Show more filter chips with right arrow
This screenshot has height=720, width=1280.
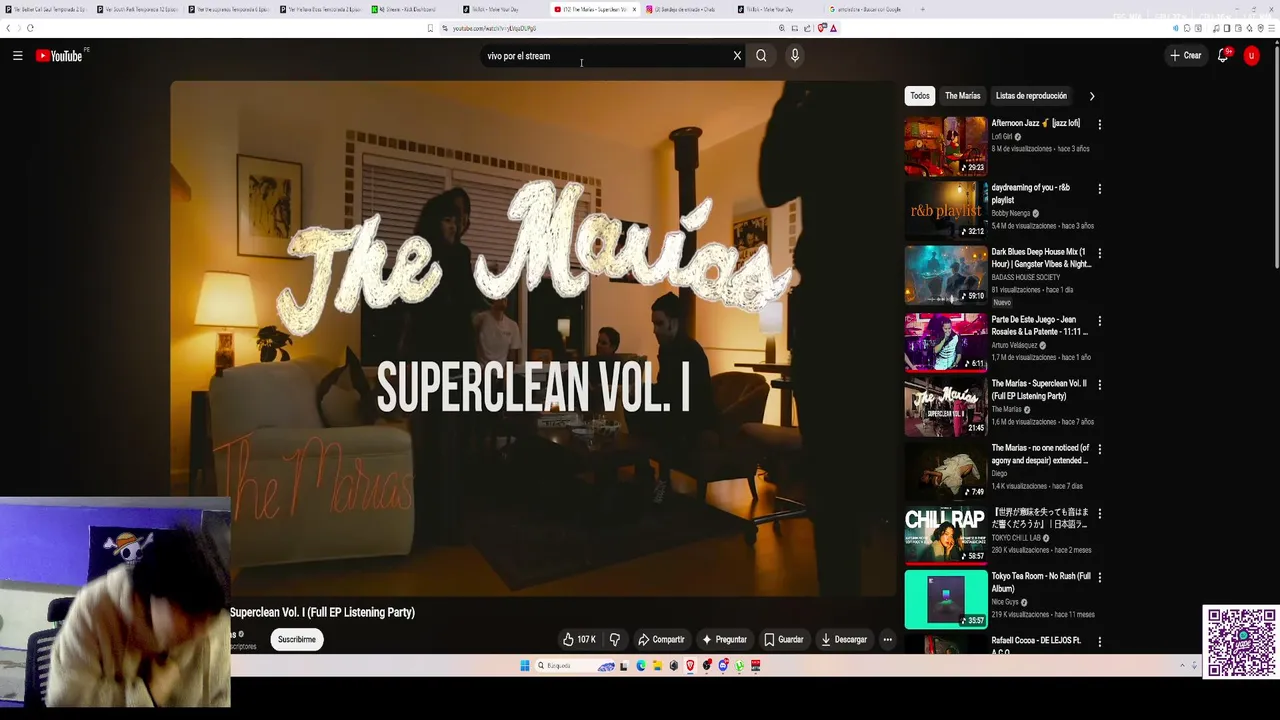[x=1091, y=96]
